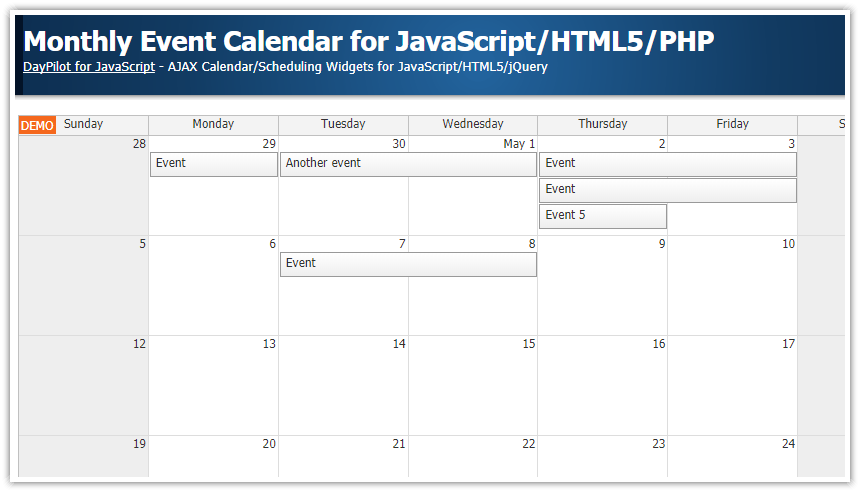Click the empty cell for day 13
Viewport: 860px width, 492px height.
point(214,390)
